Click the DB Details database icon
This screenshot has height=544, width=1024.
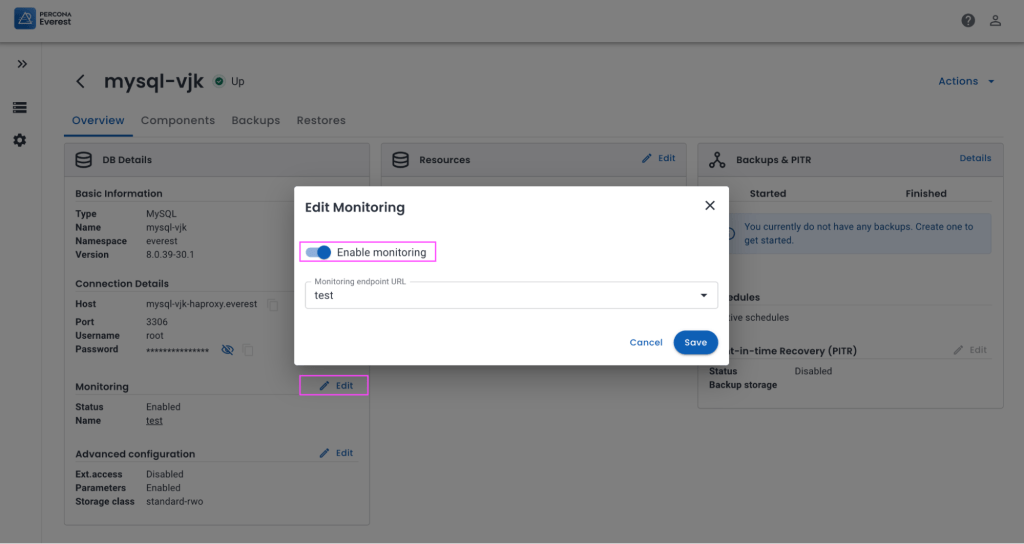click(84, 159)
